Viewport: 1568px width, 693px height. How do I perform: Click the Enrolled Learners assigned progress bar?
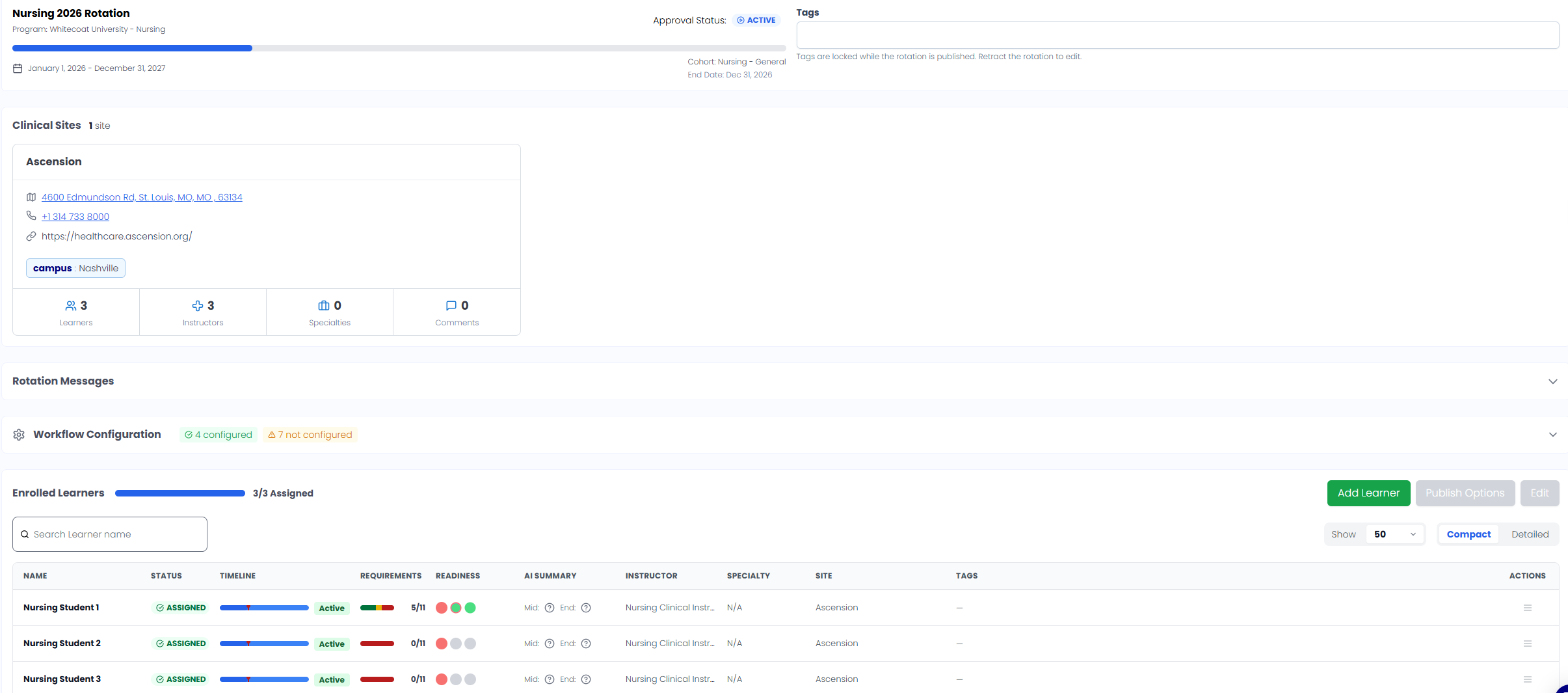coord(180,493)
